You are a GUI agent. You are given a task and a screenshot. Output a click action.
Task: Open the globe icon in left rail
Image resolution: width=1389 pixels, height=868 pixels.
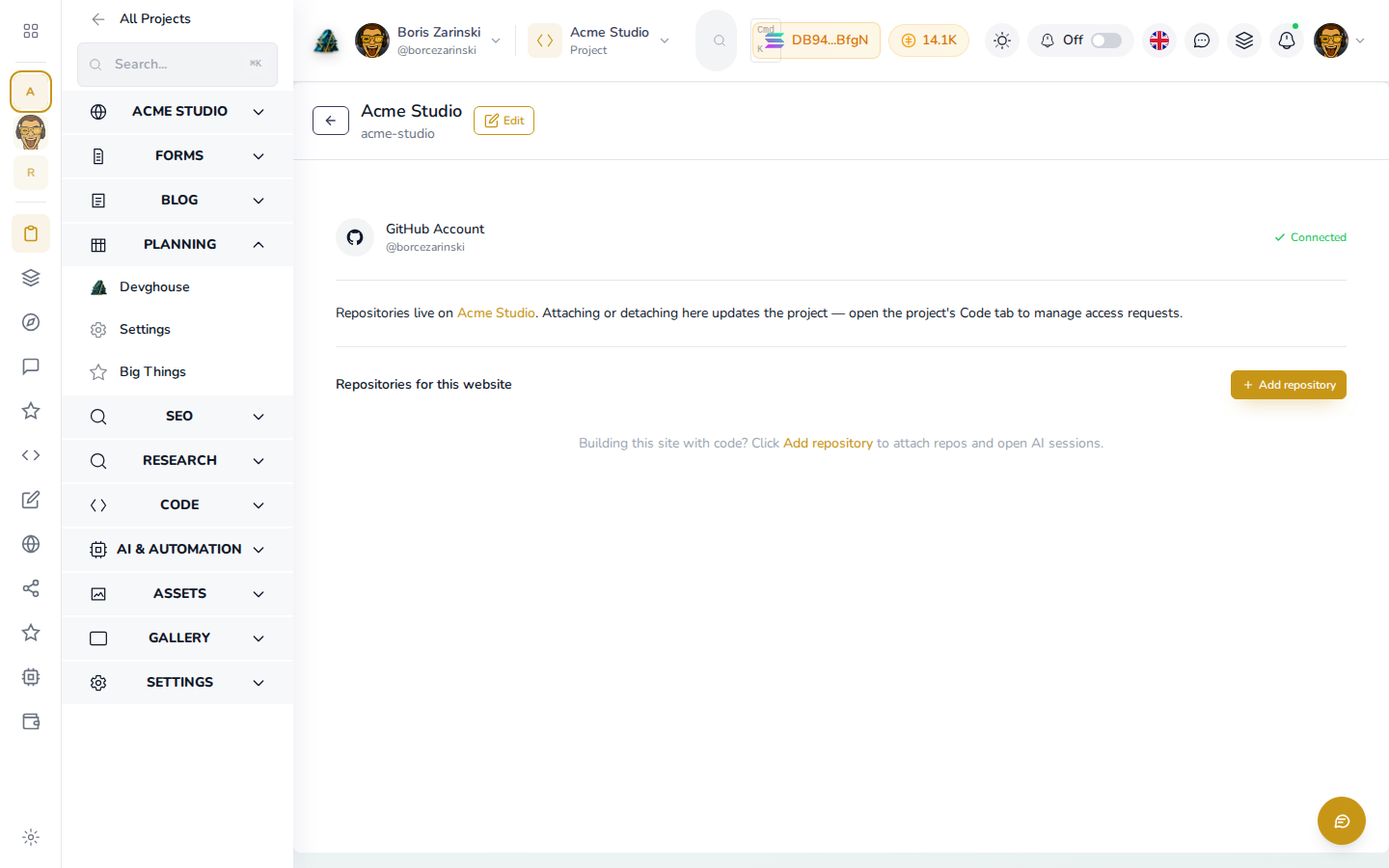point(31,544)
